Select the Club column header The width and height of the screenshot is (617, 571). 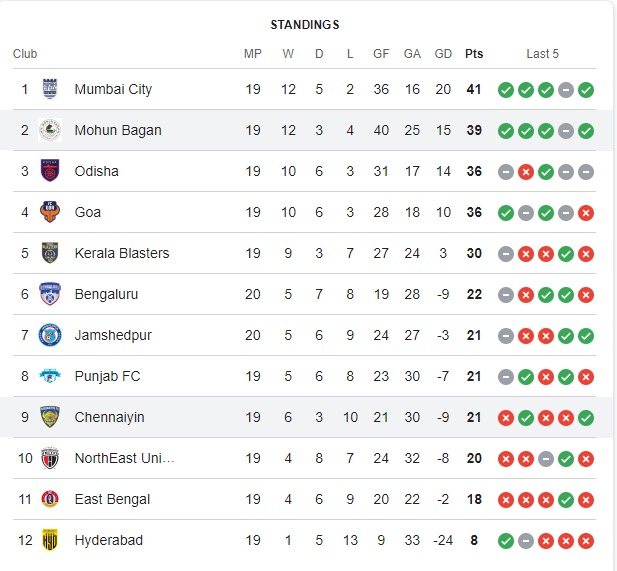[25, 53]
